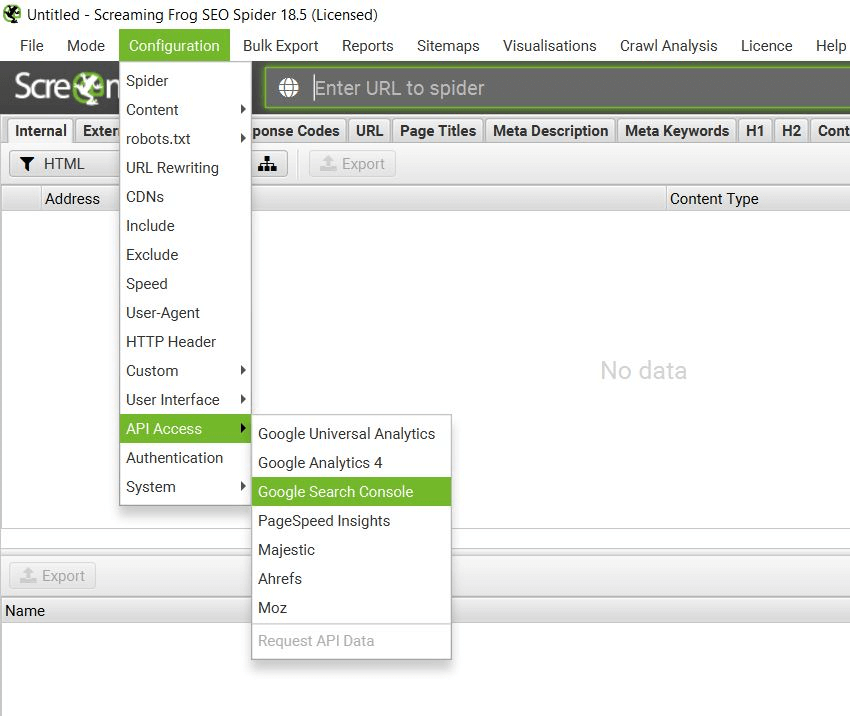850x716 pixels.
Task: Click the funnel filter icon beside HTML
Action: (27, 164)
